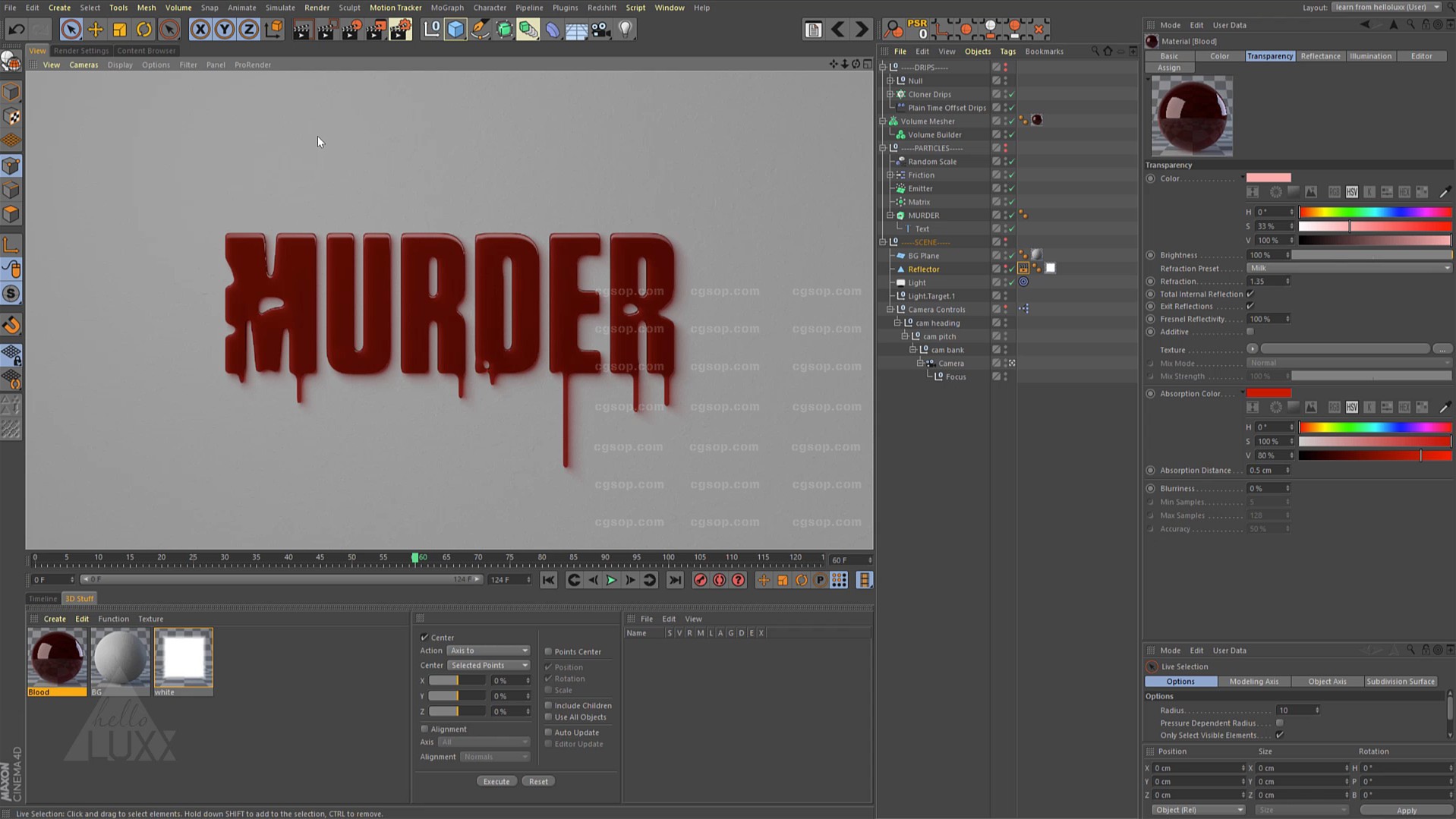The height and width of the screenshot is (819, 1456).
Task: Enable Points Center checkbox
Action: pyautogui.click(x=548, y=652)
